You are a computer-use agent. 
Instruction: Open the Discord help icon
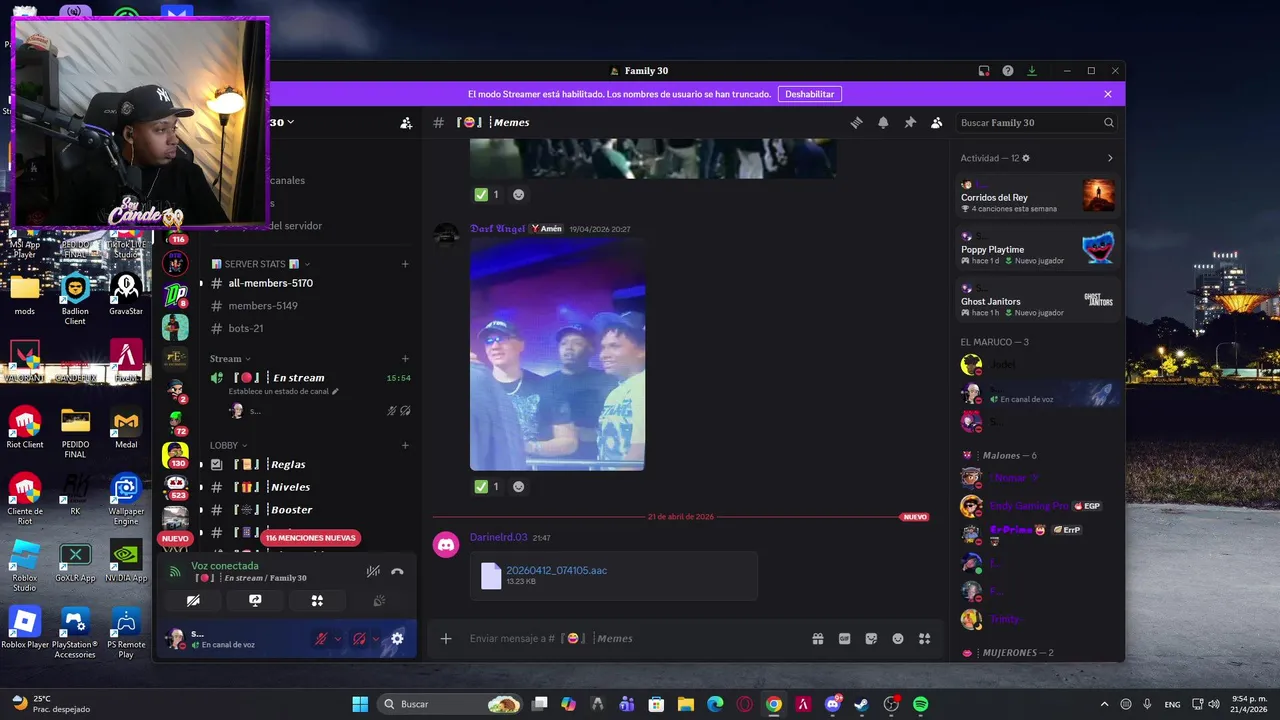click(1008, 71)
